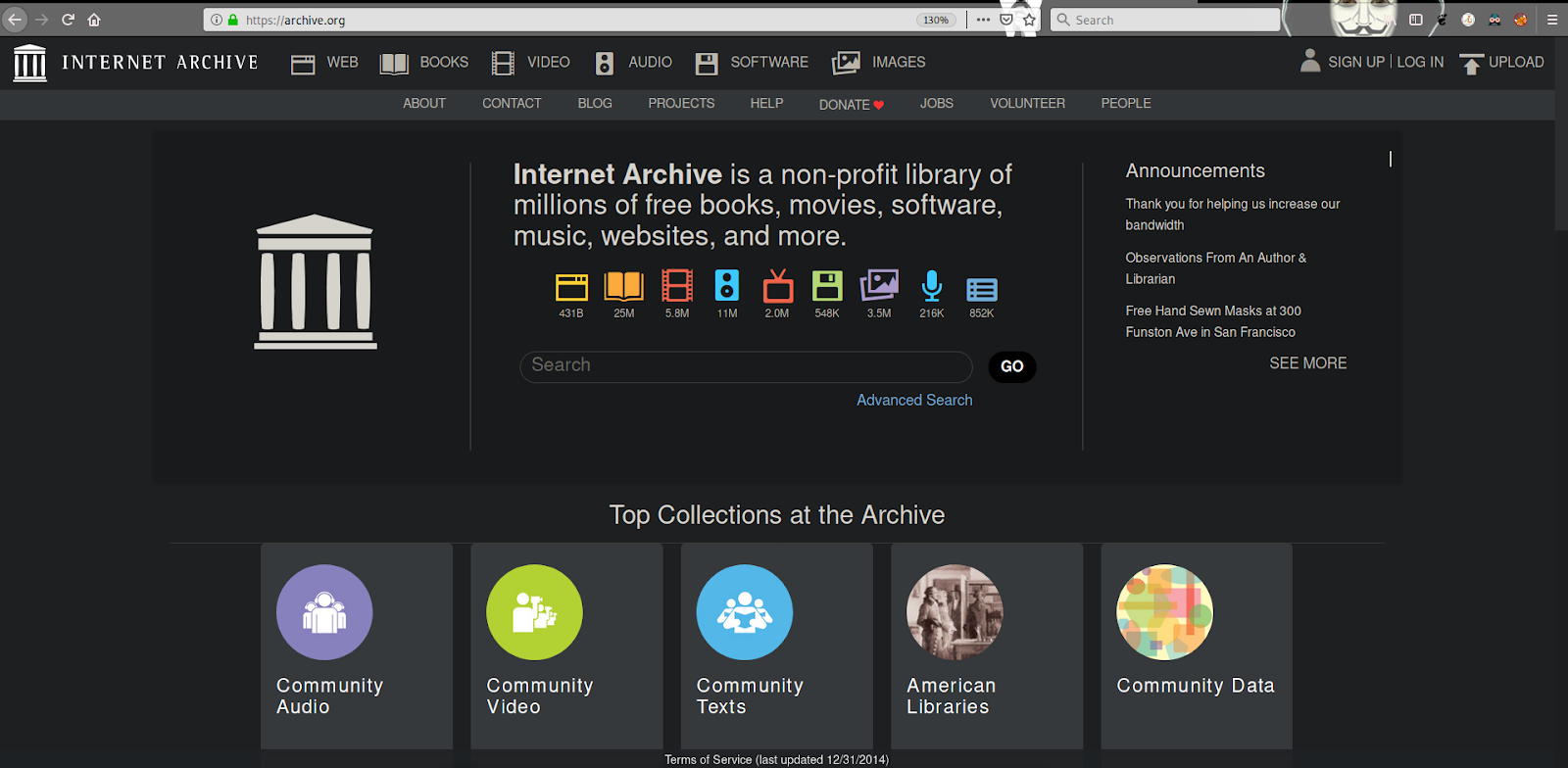This screenshot has height=768, width=1568.
Task: Open the Community Data collection thumbnail
Action: (x=1164, y=612)
